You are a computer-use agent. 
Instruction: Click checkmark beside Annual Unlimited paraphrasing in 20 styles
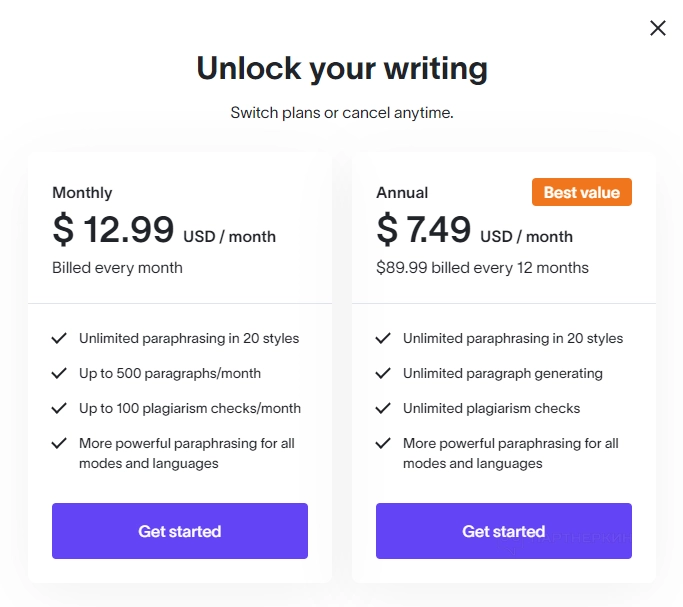coord(383,339)
